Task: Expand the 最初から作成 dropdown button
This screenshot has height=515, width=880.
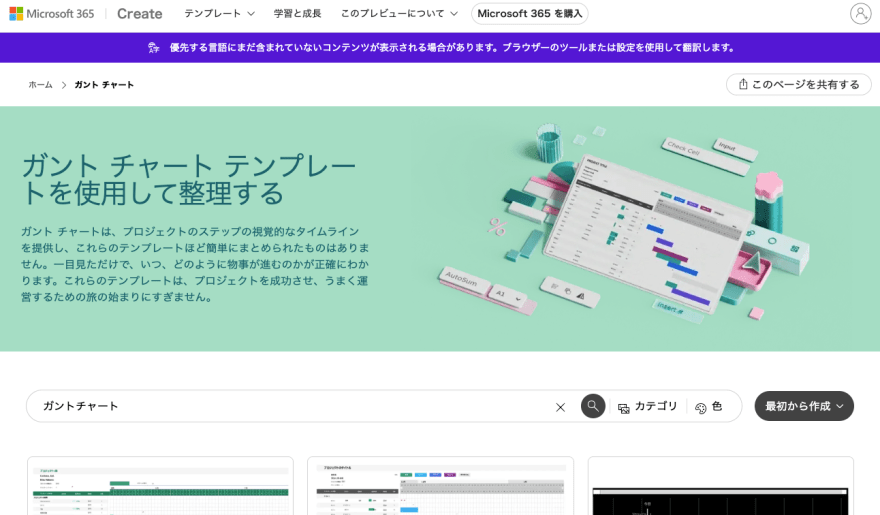Action: click(804, 406)
